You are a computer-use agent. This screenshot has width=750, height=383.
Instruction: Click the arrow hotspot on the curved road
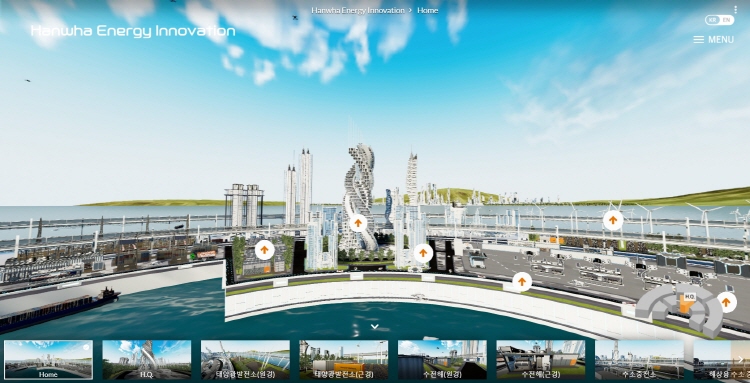click(x=522, y=282)
